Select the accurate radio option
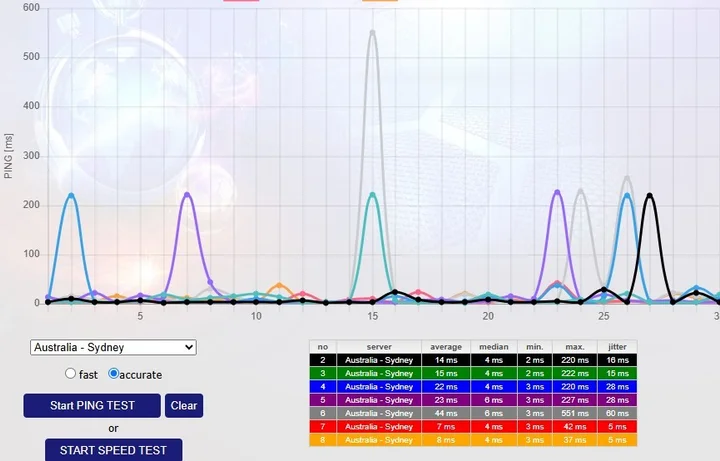Screen dimensions: 720x461 [x=114, y=374]
